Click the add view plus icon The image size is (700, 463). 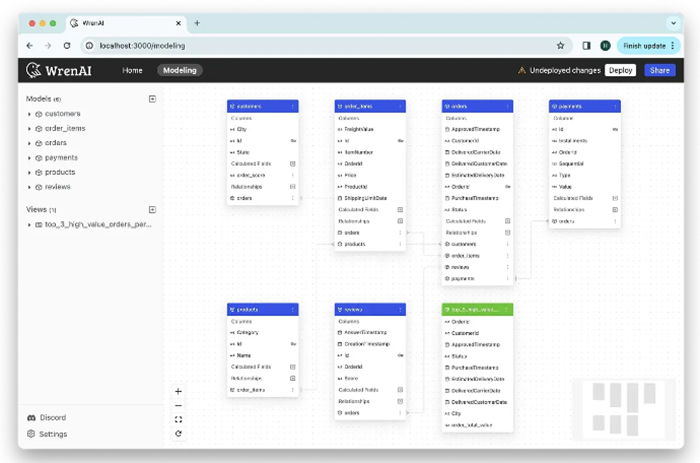[x=152, y=210]
